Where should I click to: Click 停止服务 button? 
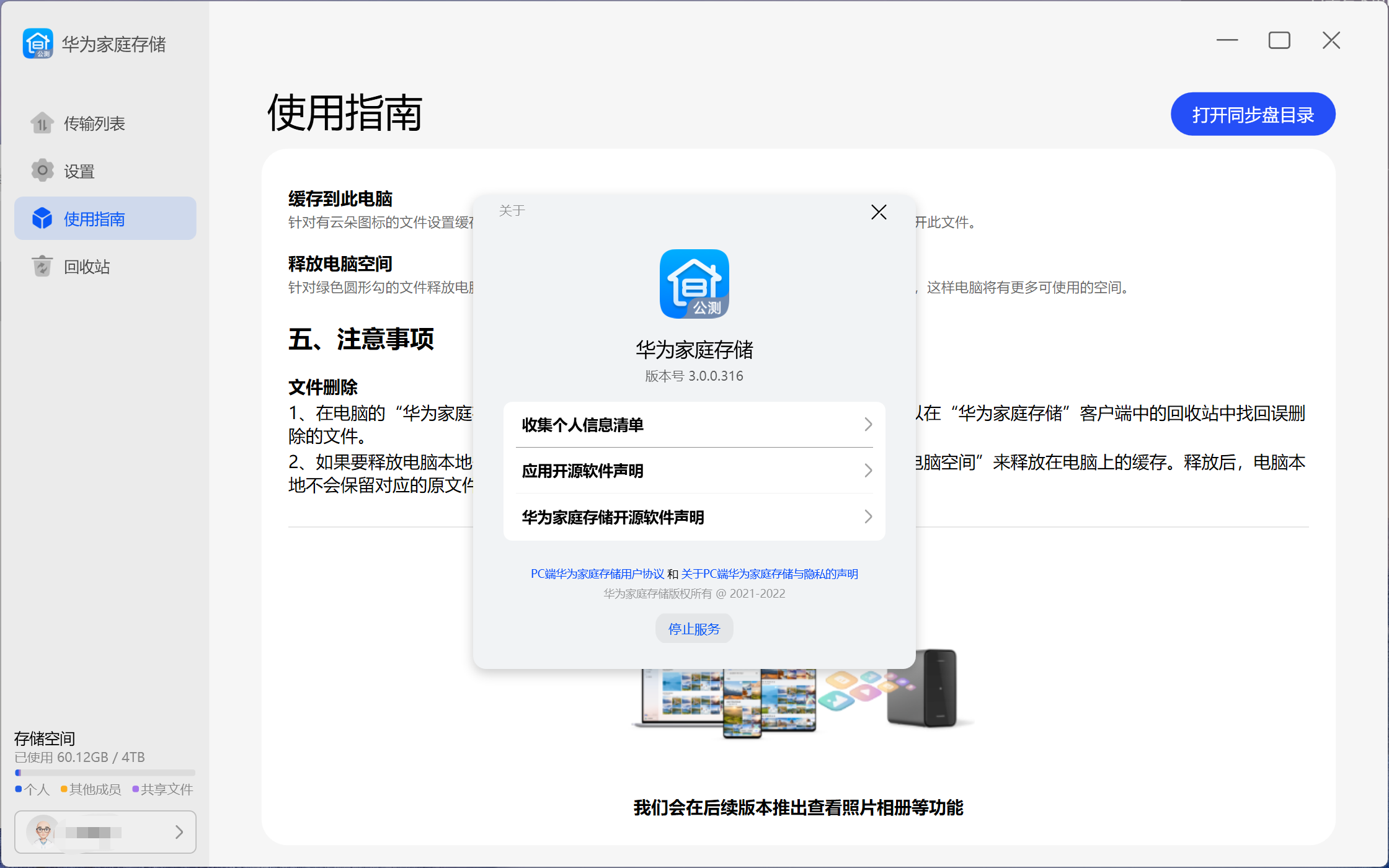click(x=694, y=629)
